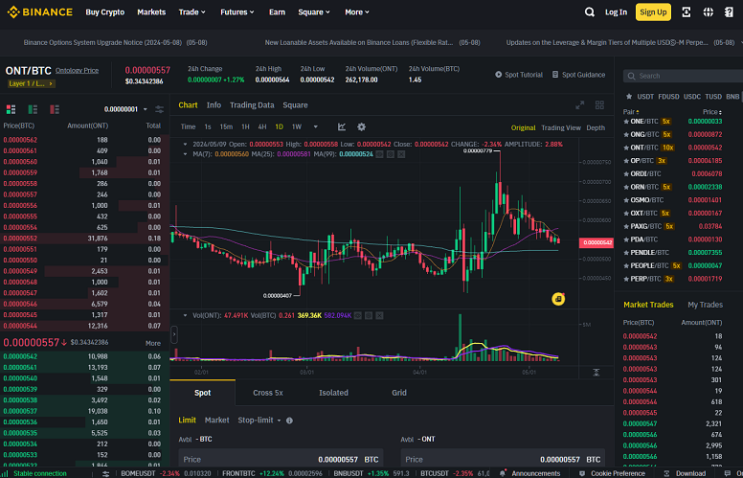The image size is (743, 478).
Task: Open order book settings sliders icon
Action: (x=160, y=109)
